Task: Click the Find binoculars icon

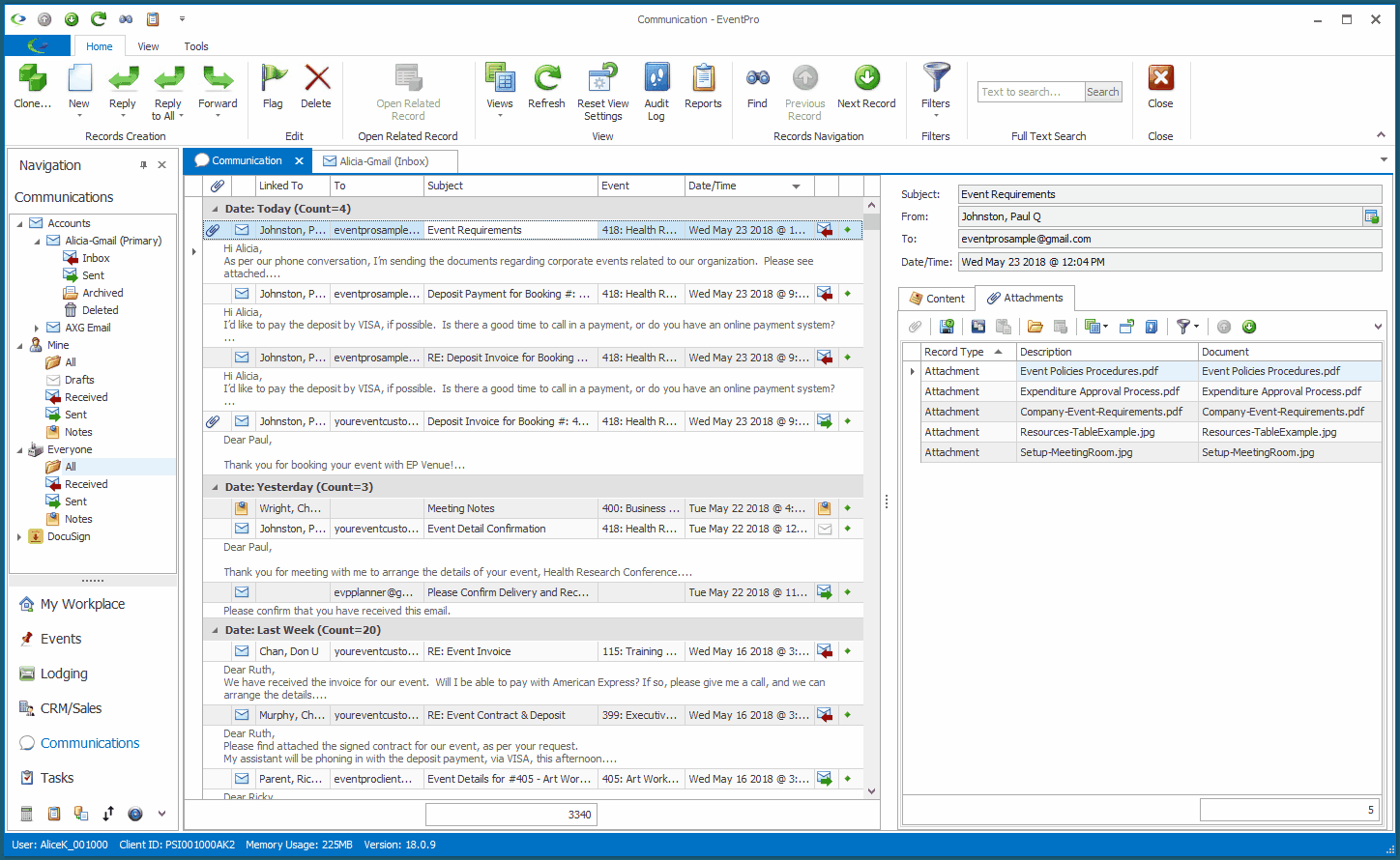Action: click(x=758, y=77)
